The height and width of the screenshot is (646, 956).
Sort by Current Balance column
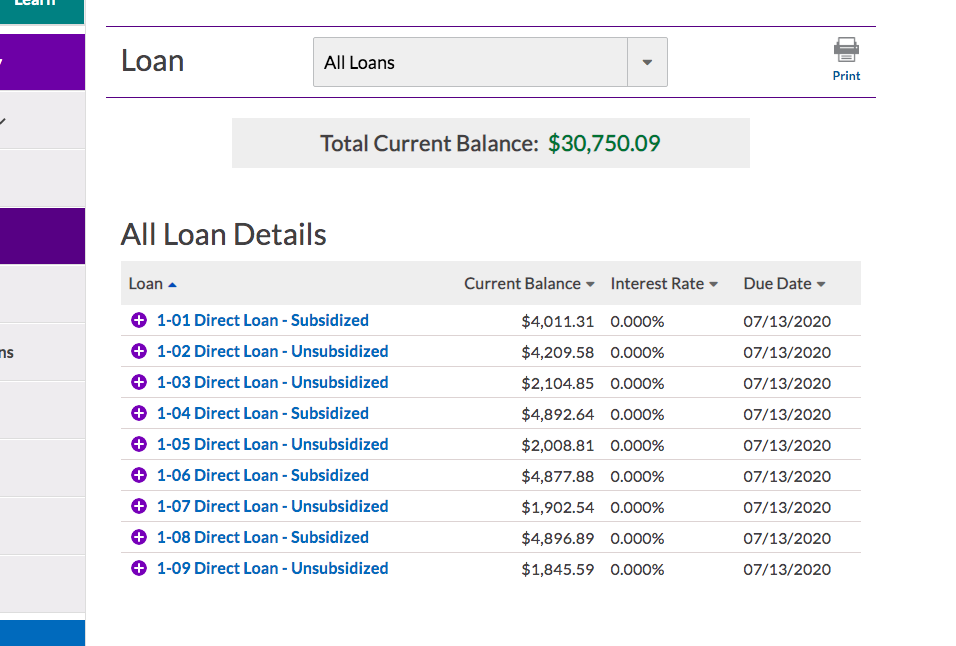tap(529, 284)
